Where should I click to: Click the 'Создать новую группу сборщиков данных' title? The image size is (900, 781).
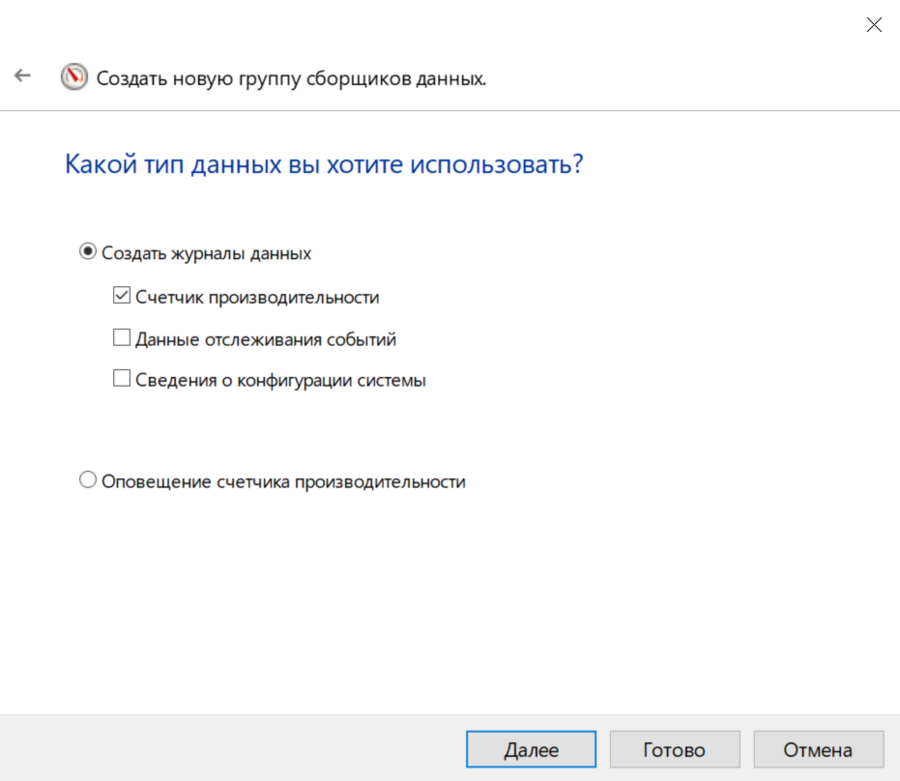tap(291, 78)
